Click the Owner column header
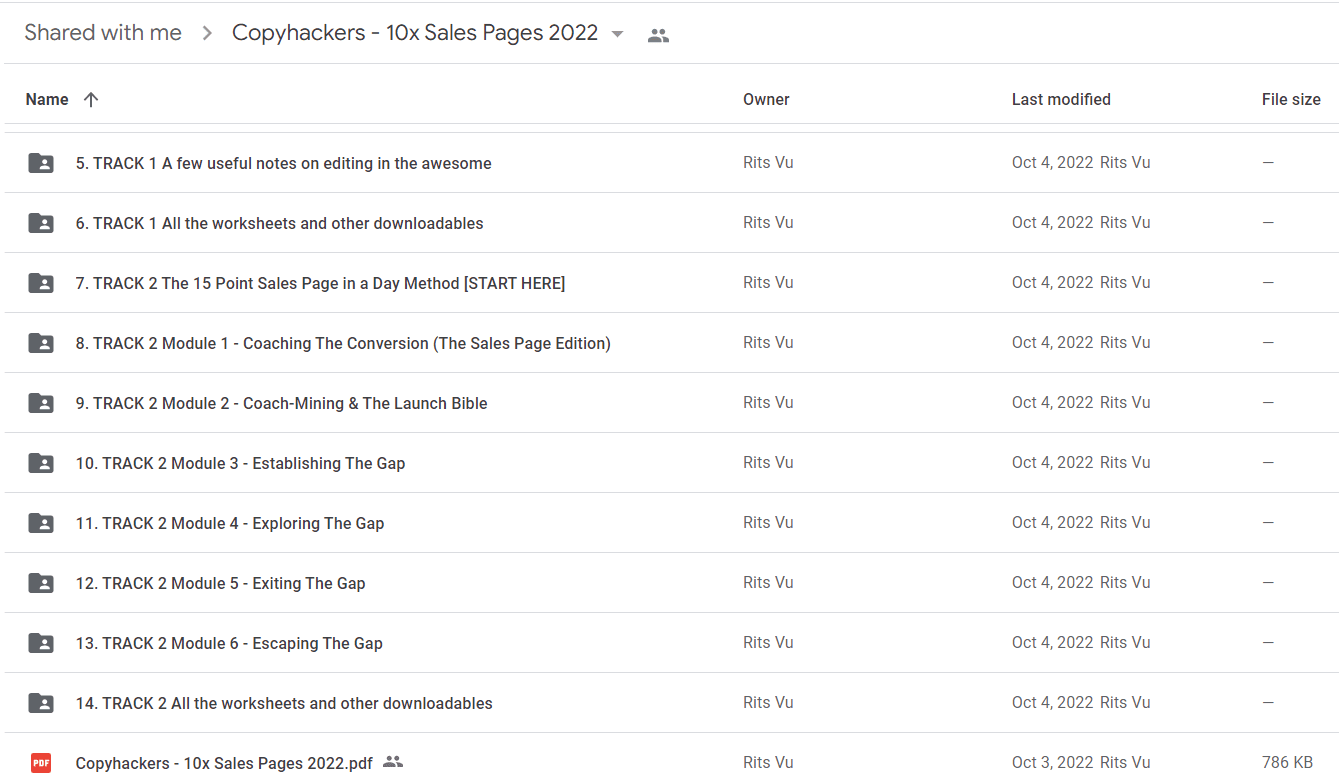Viewport: 1339px width, 783px height. pyautogui.click(x=766, y=100)
